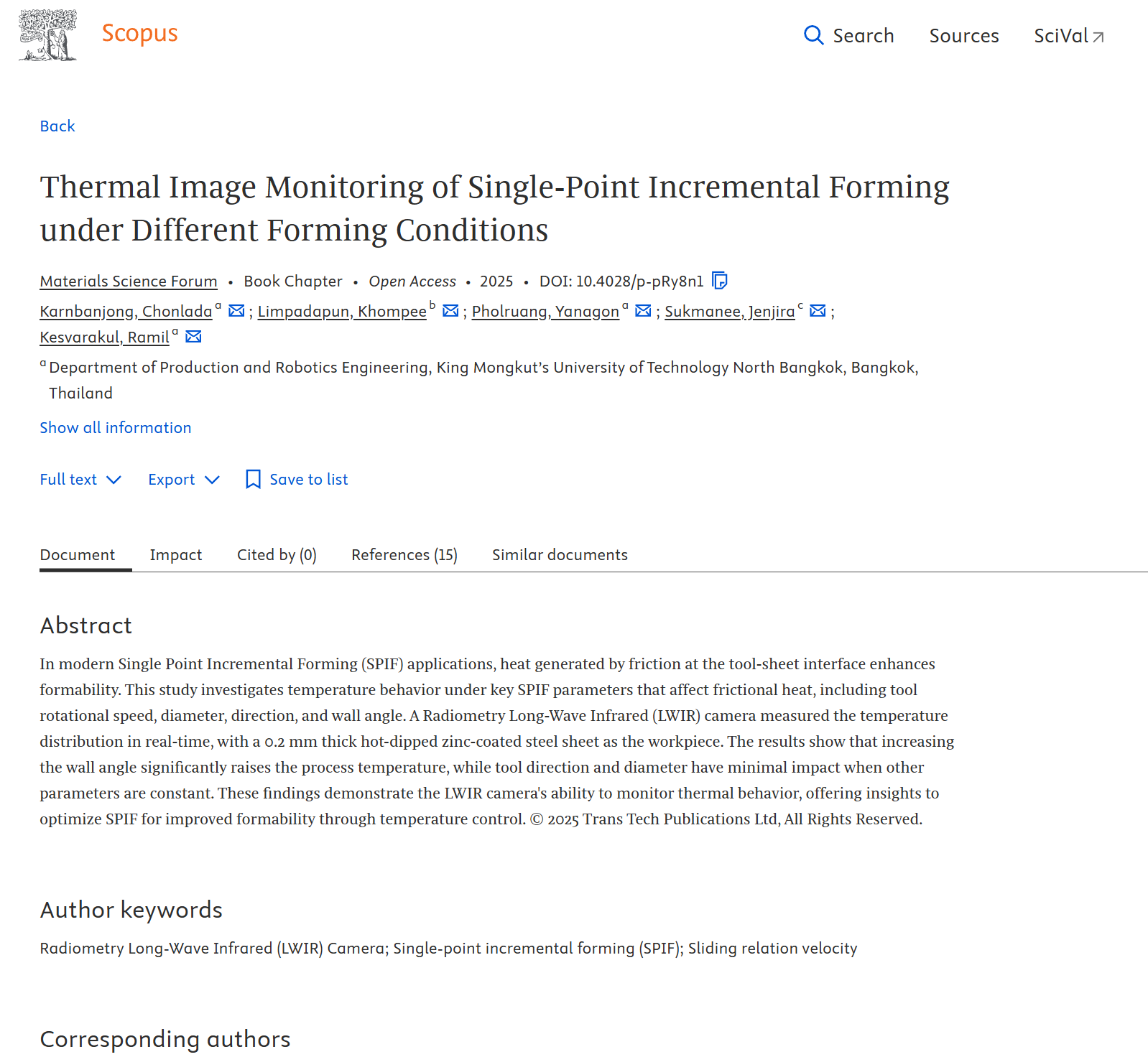Open the Export dropdown menu

pyautogui.click(x=183, y=480)
